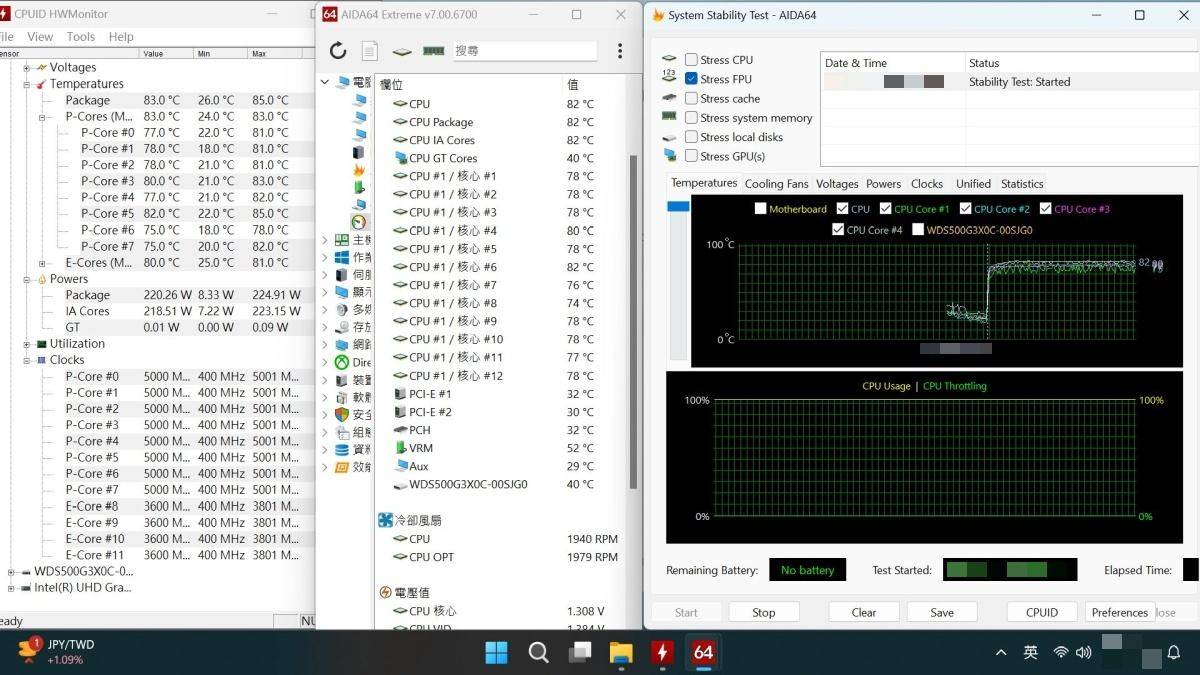Click the voltage values section lightning icon
Viewport: 1200px width, 675px height.
pyautogui.click(x=386, y=592)
